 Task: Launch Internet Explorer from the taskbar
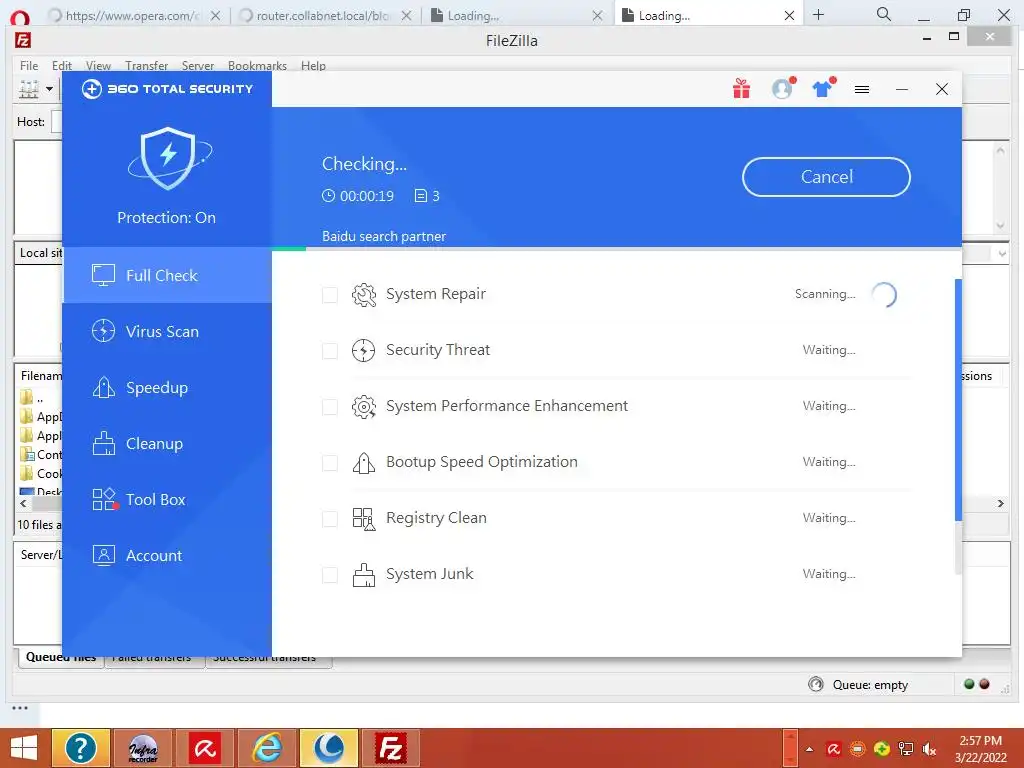tap(266, 748)
